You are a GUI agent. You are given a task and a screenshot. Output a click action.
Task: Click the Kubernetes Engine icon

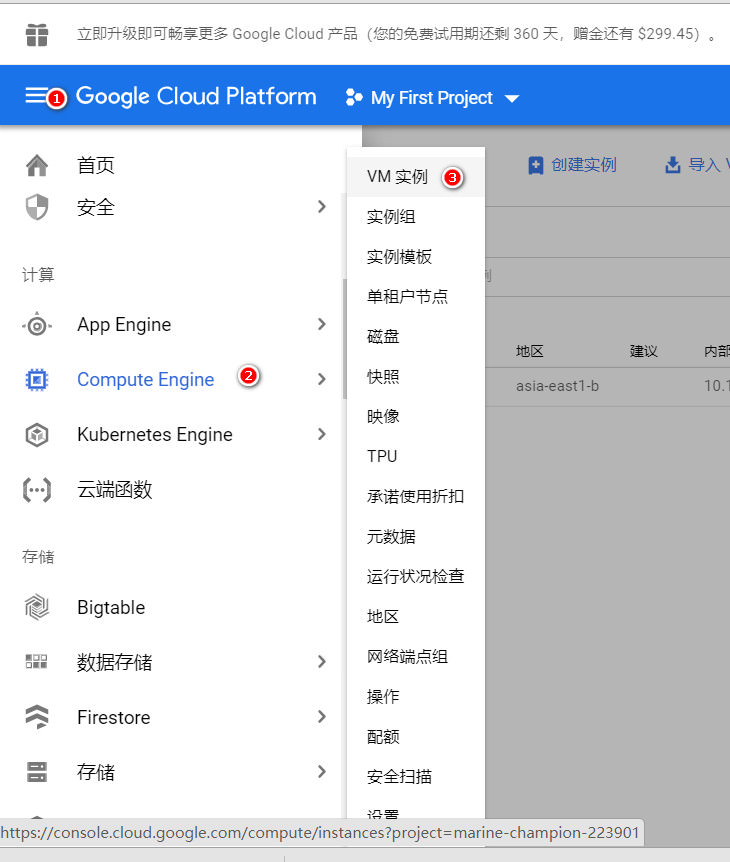37,435
